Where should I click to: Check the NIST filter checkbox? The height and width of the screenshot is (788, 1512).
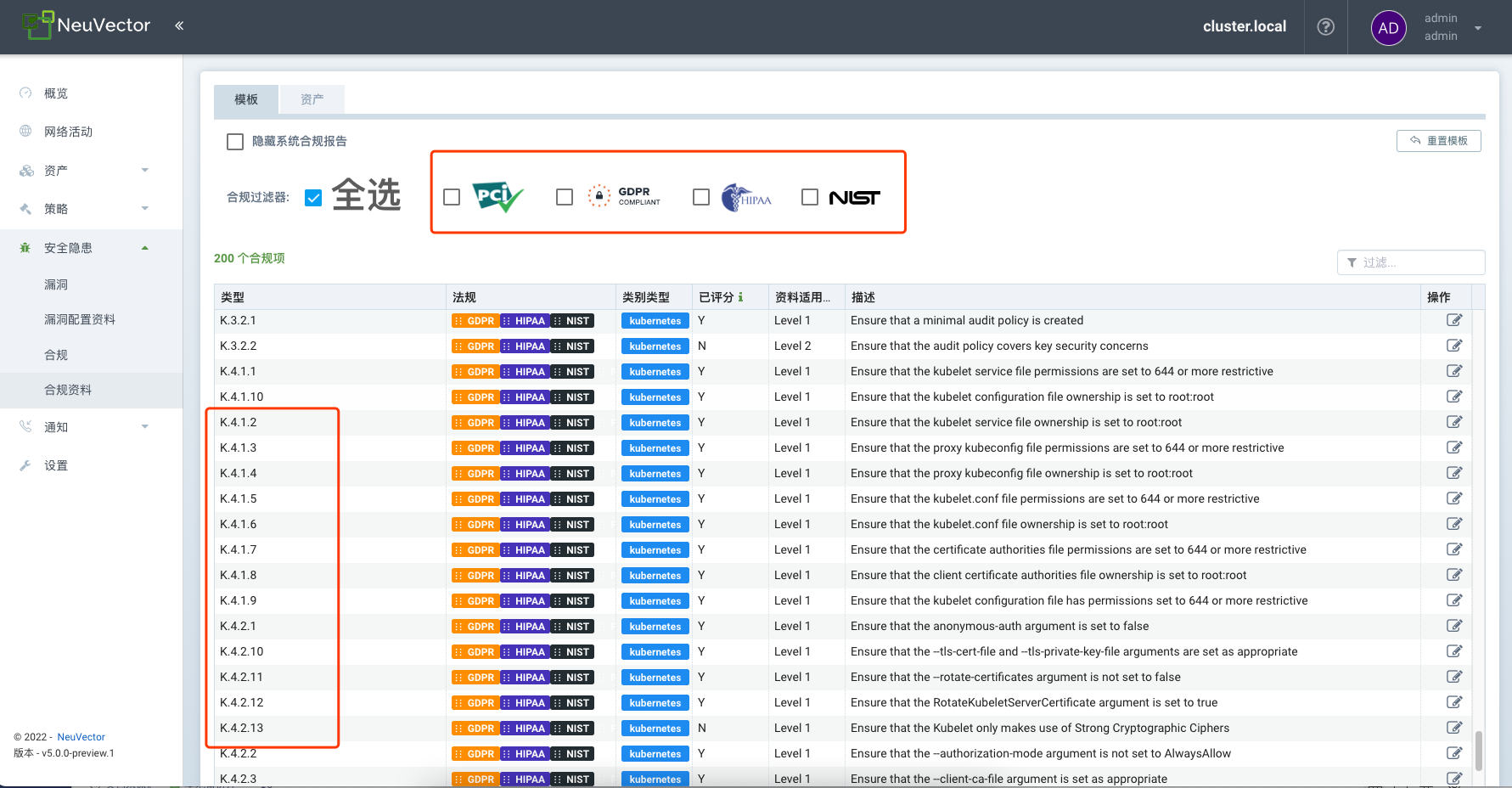click(x=810, y=197)
